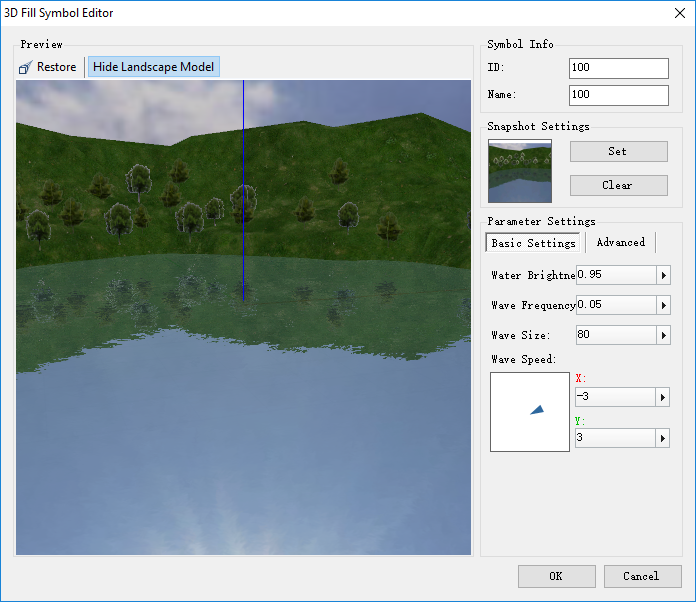Expand the Wave Frequency dropdown arrow

coord(663,305)
